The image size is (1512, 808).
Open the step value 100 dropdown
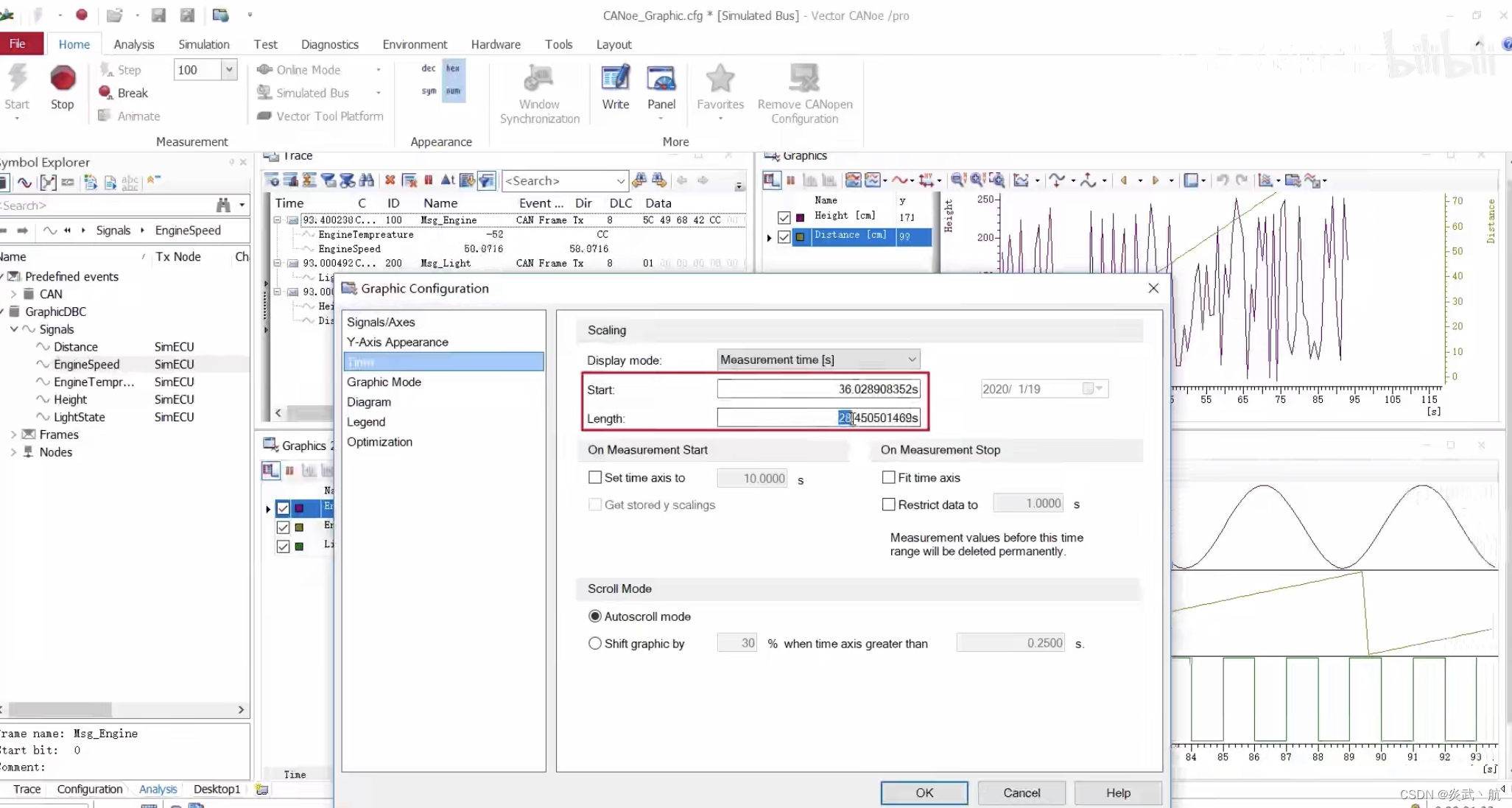coord(229,69)
